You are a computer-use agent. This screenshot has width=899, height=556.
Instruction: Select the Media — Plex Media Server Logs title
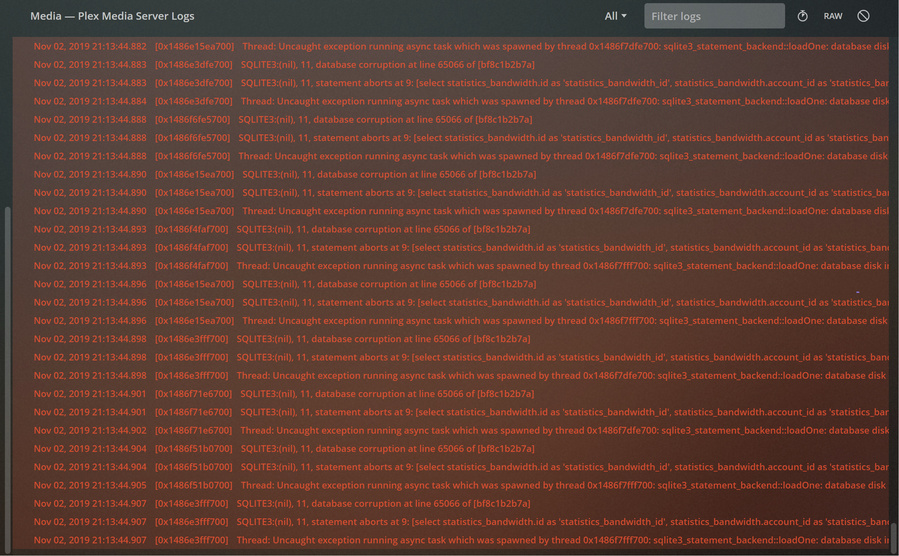pyautogui.click(x=112, y=16)
